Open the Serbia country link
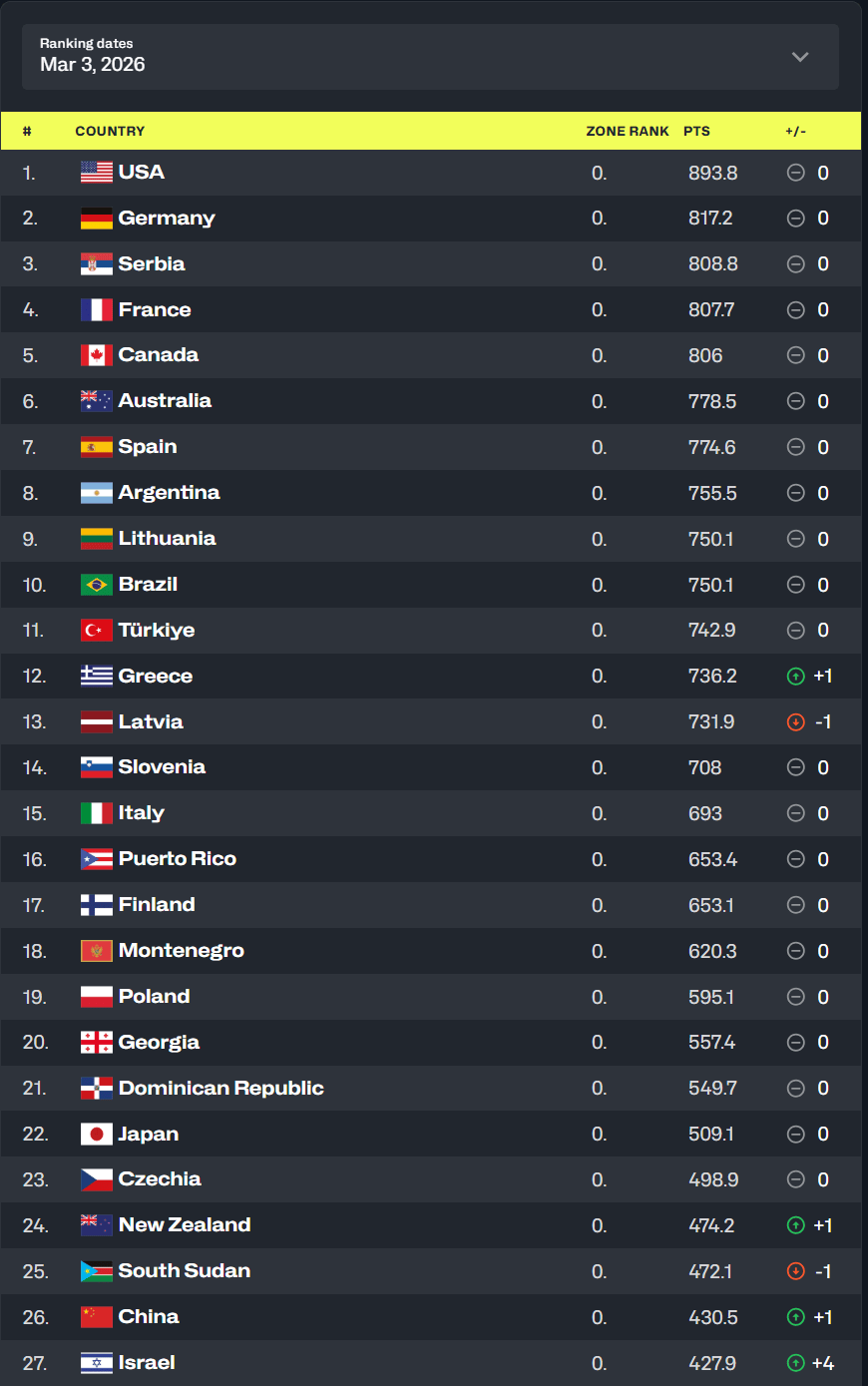The height and width of the screenshot is (1386, 868). pyautogui.click(x=152, y=264)
